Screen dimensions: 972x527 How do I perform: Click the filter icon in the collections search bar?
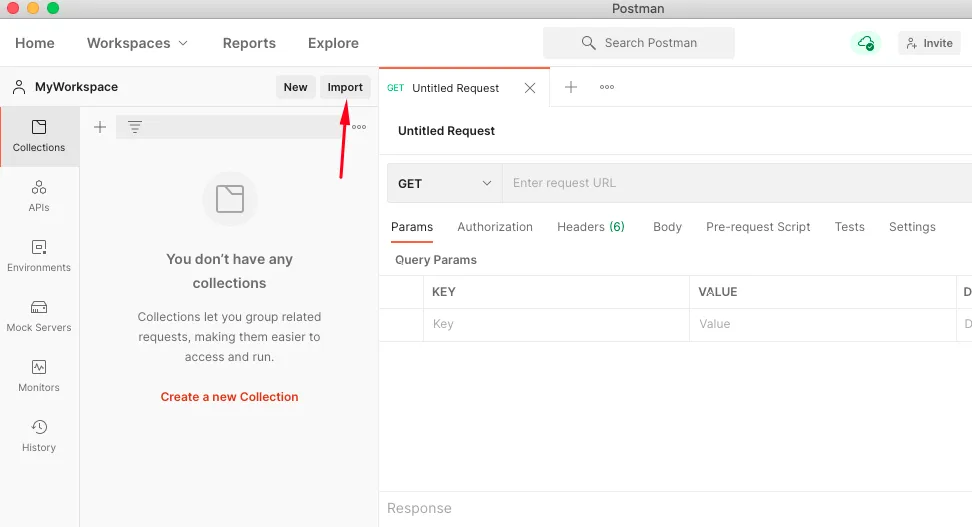click(x=135, y=127)
